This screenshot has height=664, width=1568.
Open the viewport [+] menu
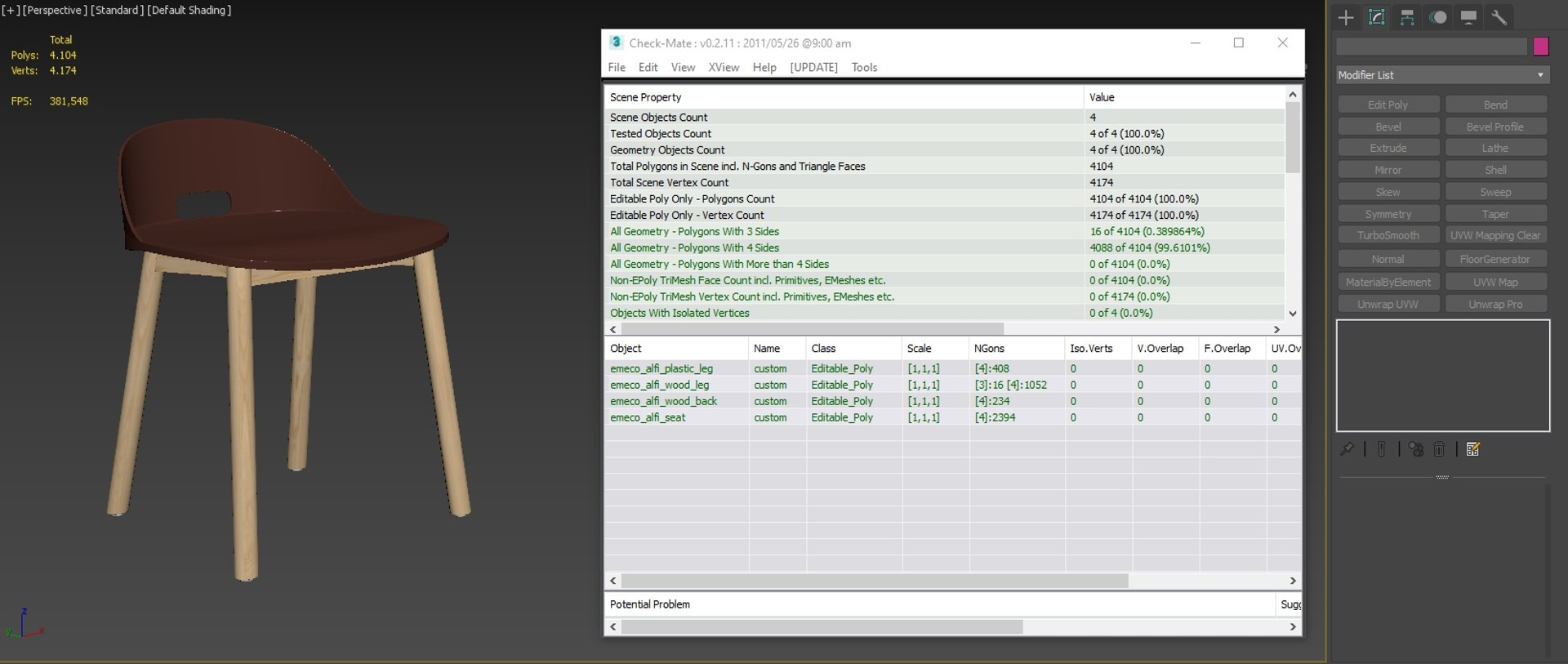pyautogui.click(x=11, y=10)
